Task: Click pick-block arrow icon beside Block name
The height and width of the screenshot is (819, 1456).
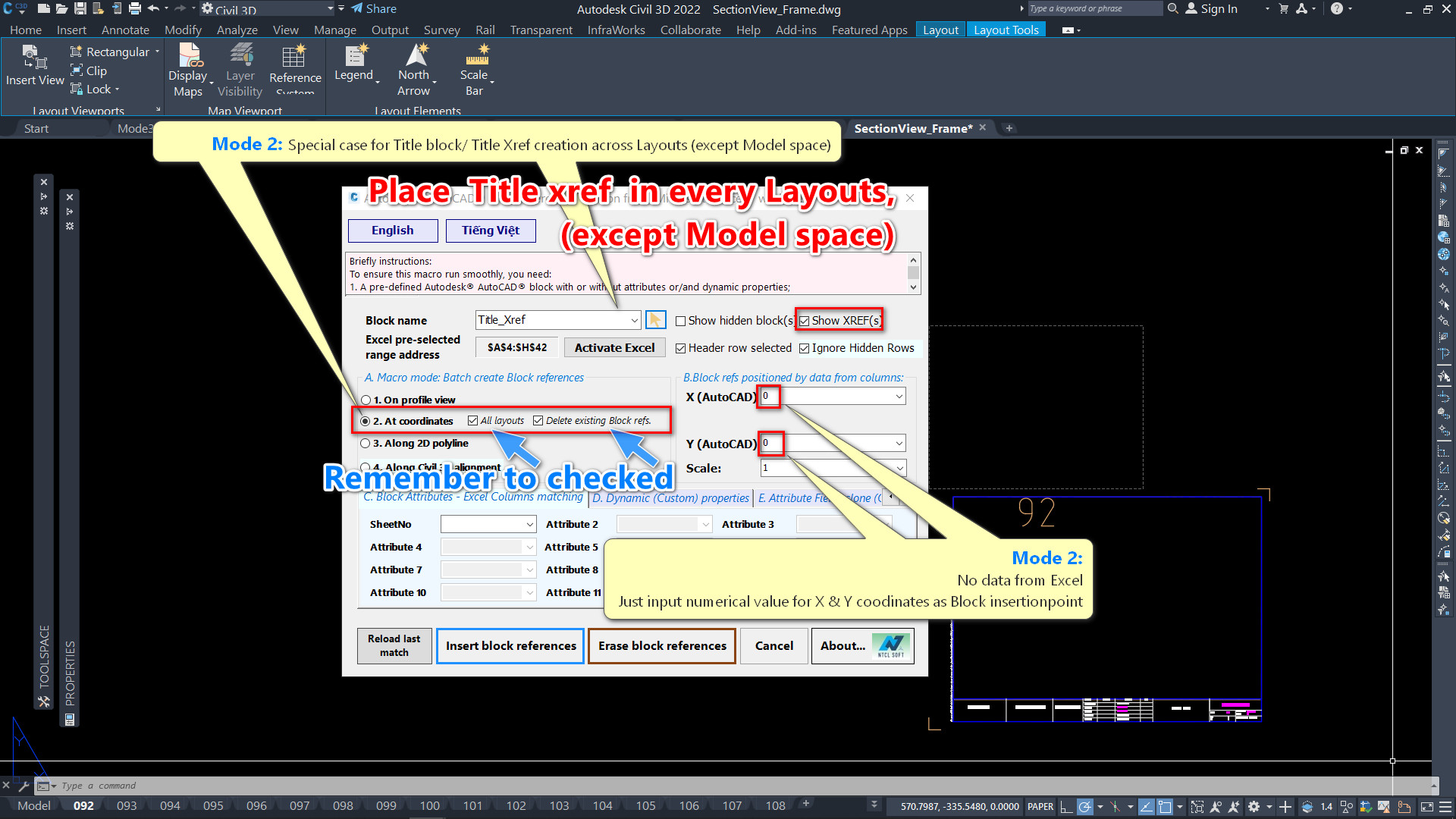Action: 655,320
